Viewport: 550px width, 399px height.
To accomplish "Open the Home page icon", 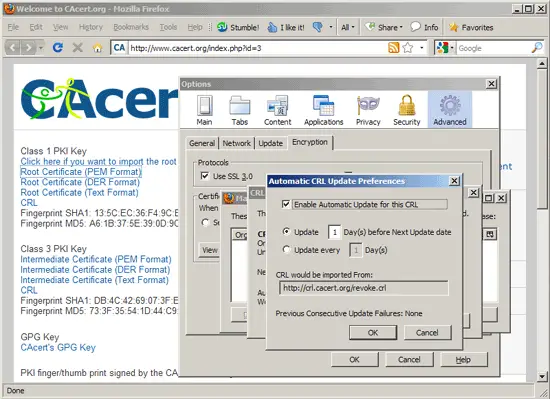I will pos(98,48).
